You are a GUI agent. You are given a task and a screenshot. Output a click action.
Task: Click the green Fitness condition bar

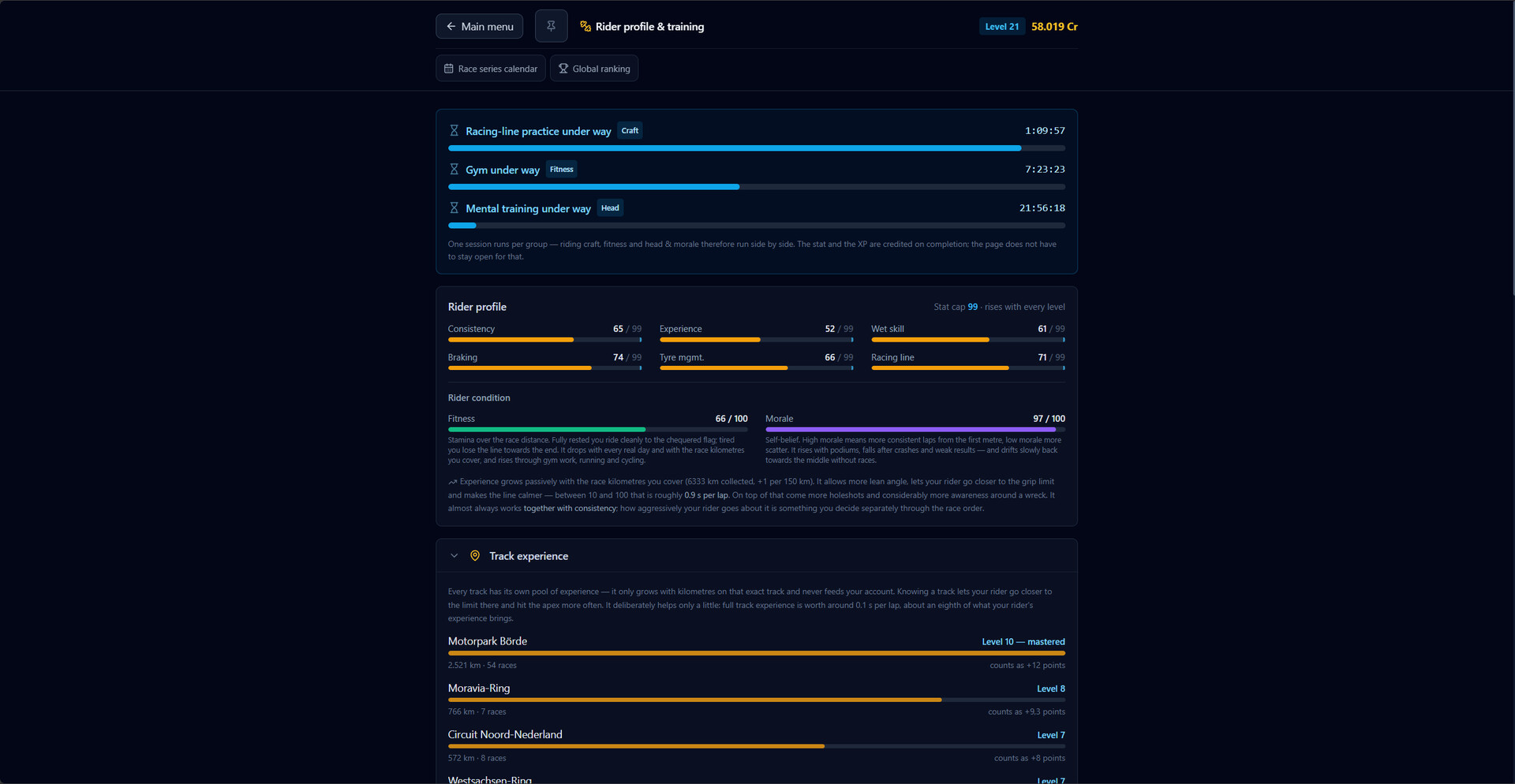[598, 430]
